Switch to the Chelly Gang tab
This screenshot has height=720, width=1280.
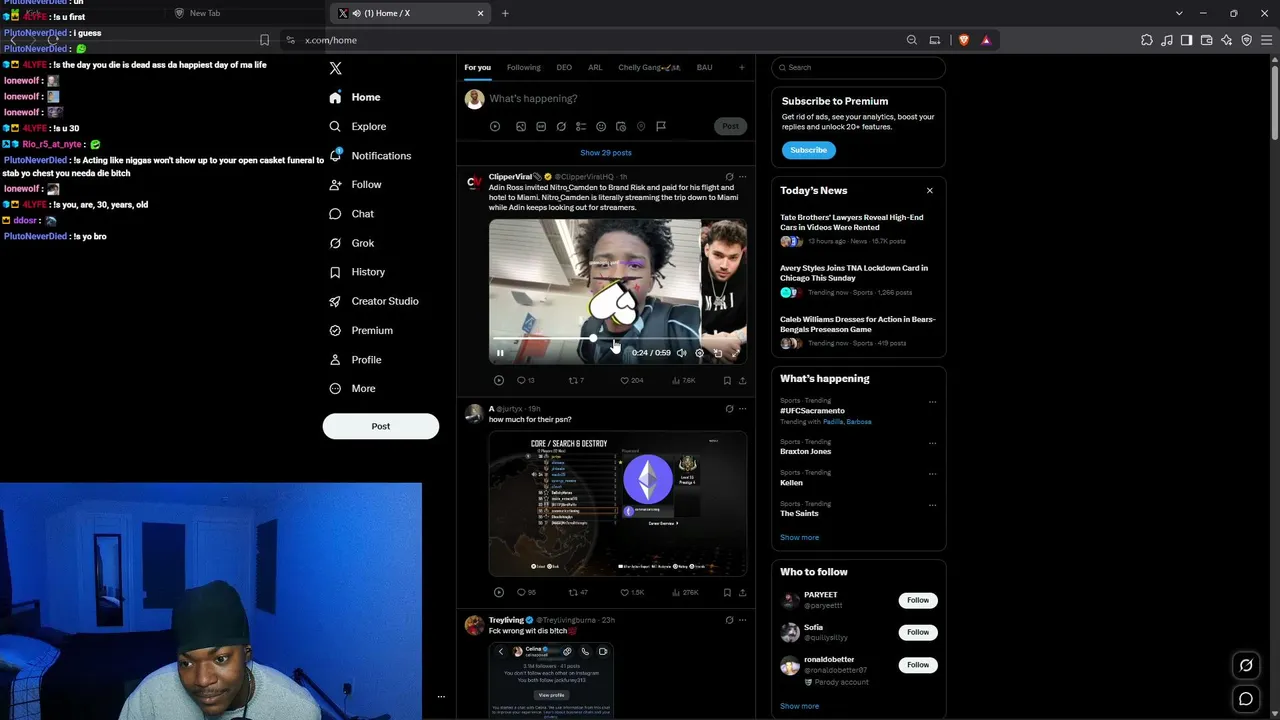tap(649, 68)
